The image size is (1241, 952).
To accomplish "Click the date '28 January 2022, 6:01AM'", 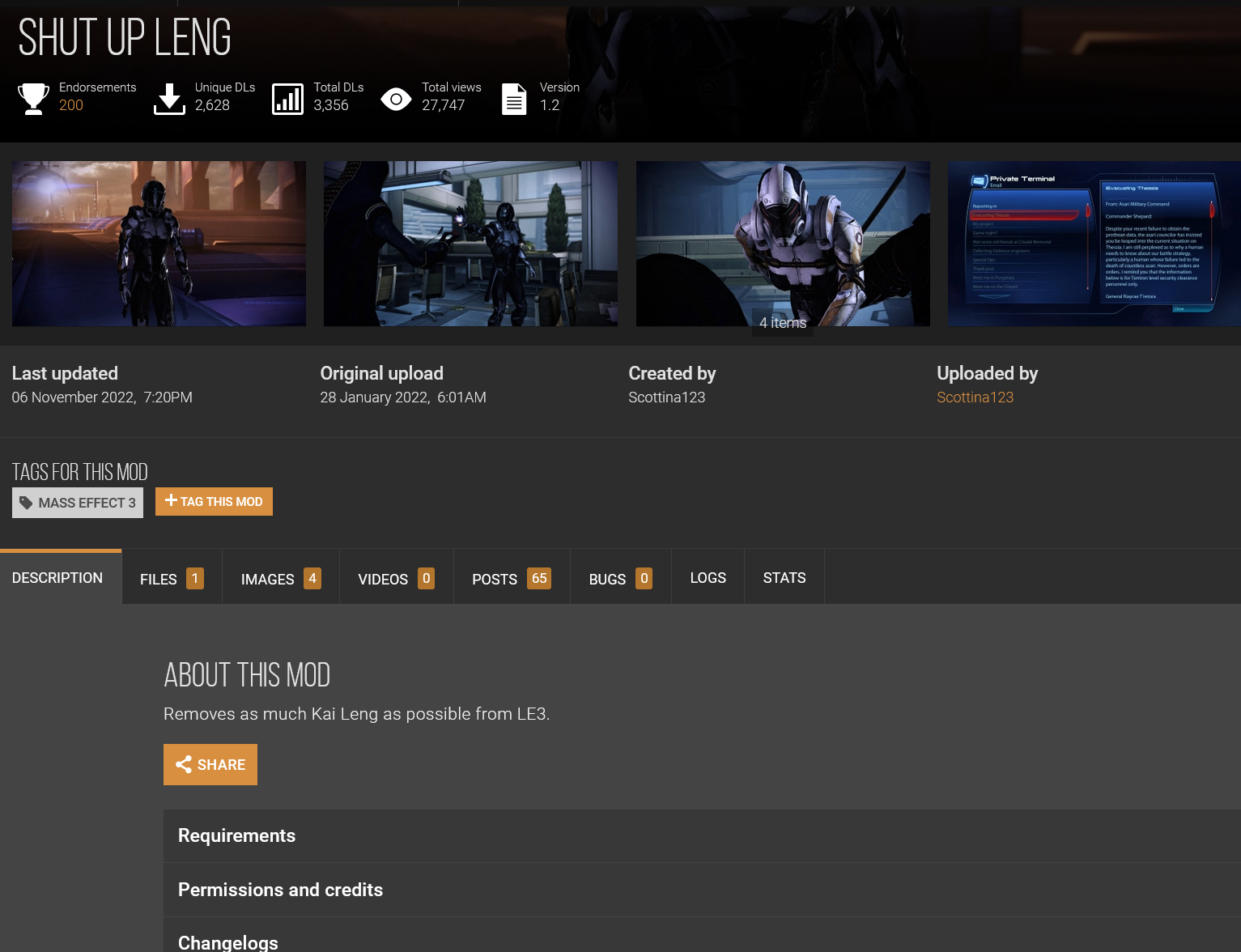I will (403, 397).
